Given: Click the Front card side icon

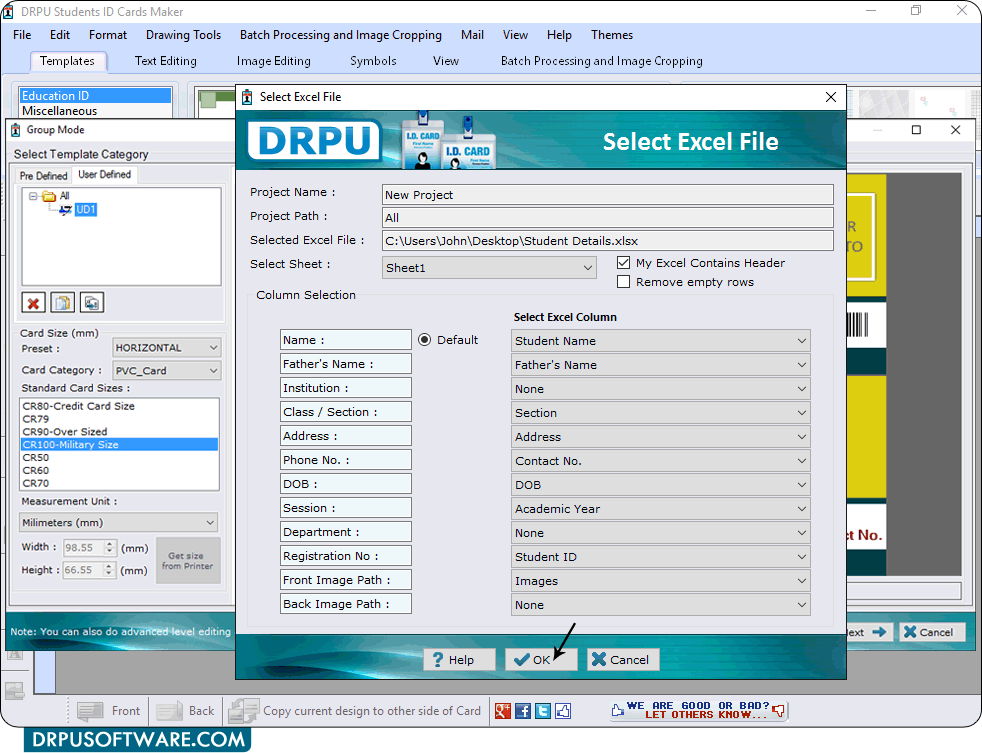Looking at the screenshot, I should pyautogui.click(x=90, y=711).
